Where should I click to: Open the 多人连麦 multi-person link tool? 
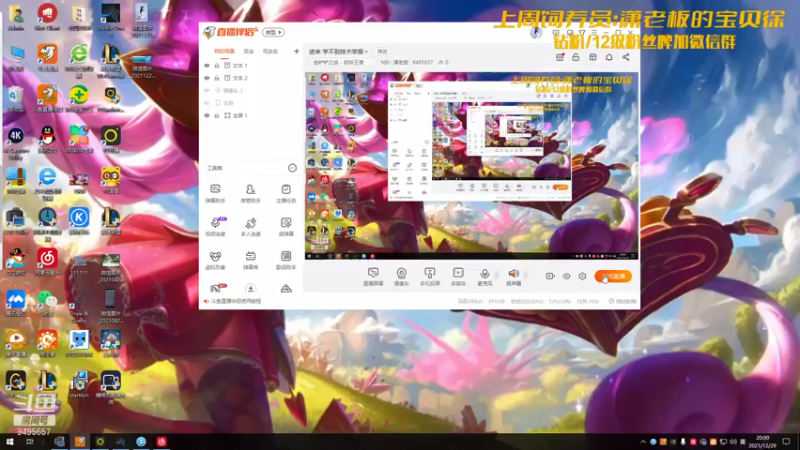tap(250, 227)
